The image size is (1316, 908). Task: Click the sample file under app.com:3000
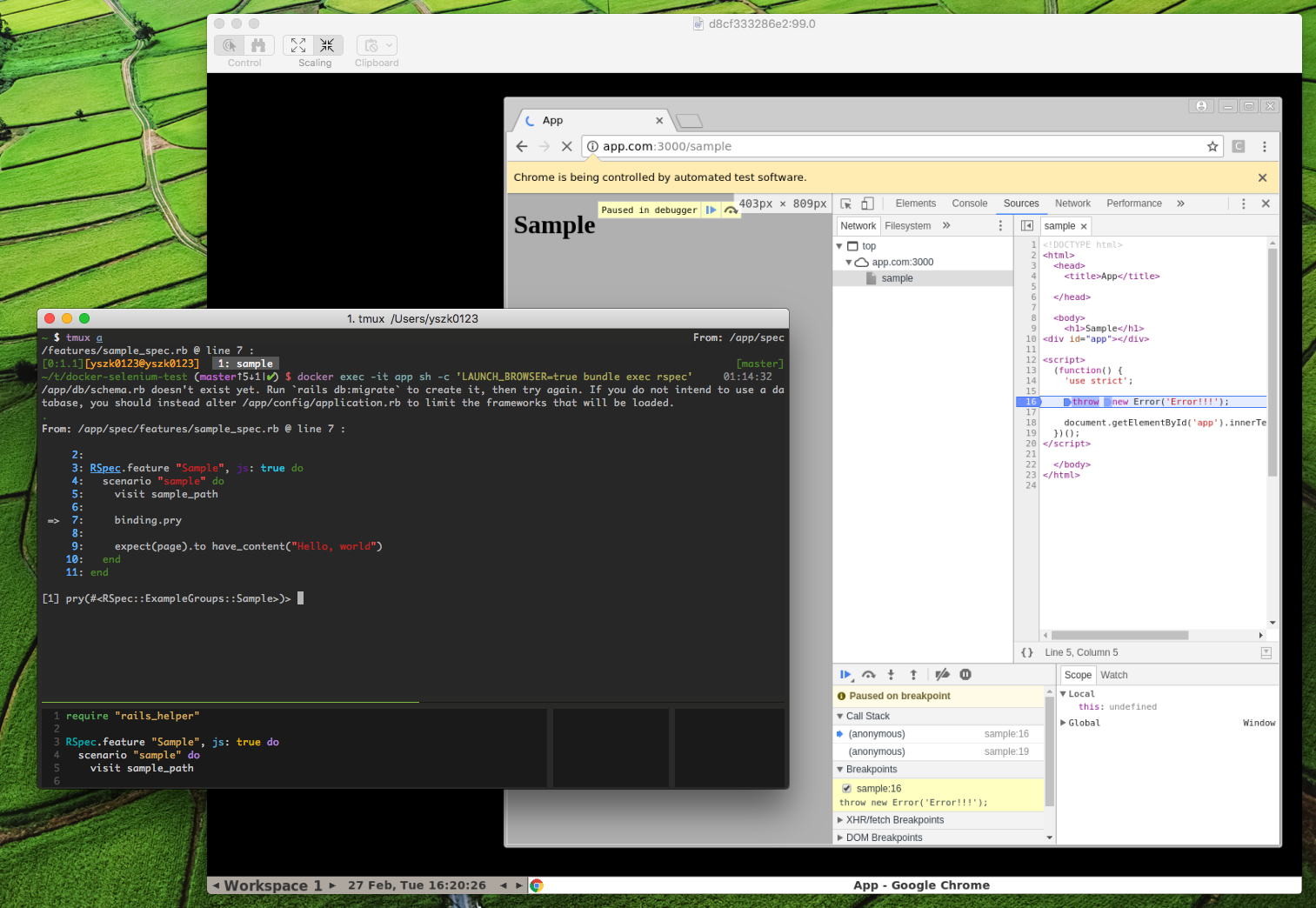(x=897, y=277)
